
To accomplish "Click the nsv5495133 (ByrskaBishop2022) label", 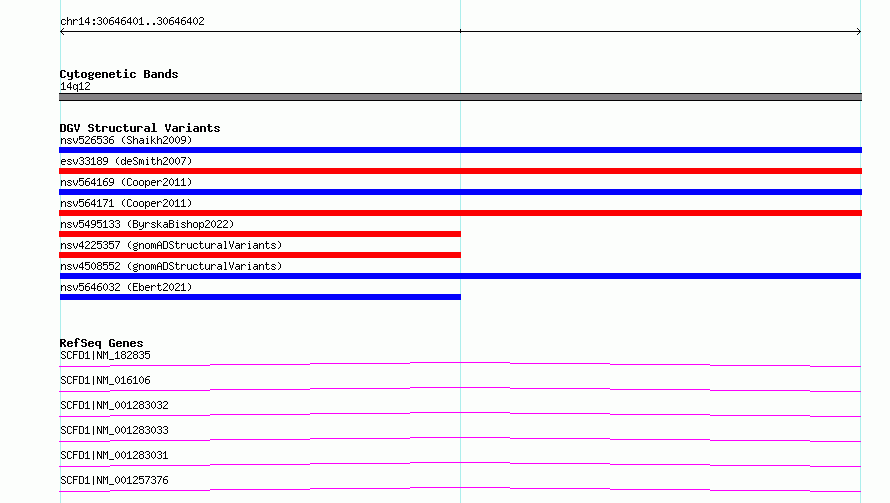I will (147, 224).
